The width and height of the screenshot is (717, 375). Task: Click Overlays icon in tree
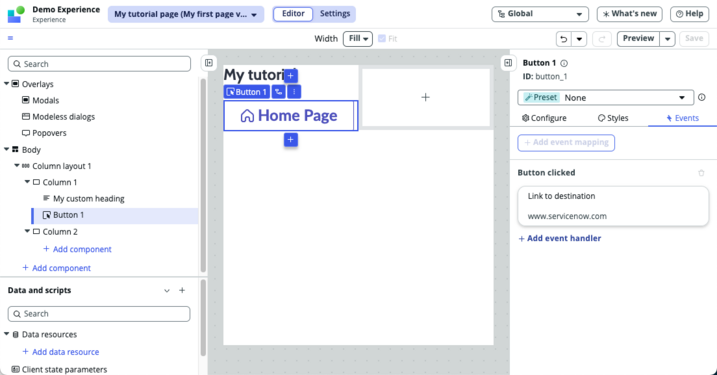16,84
